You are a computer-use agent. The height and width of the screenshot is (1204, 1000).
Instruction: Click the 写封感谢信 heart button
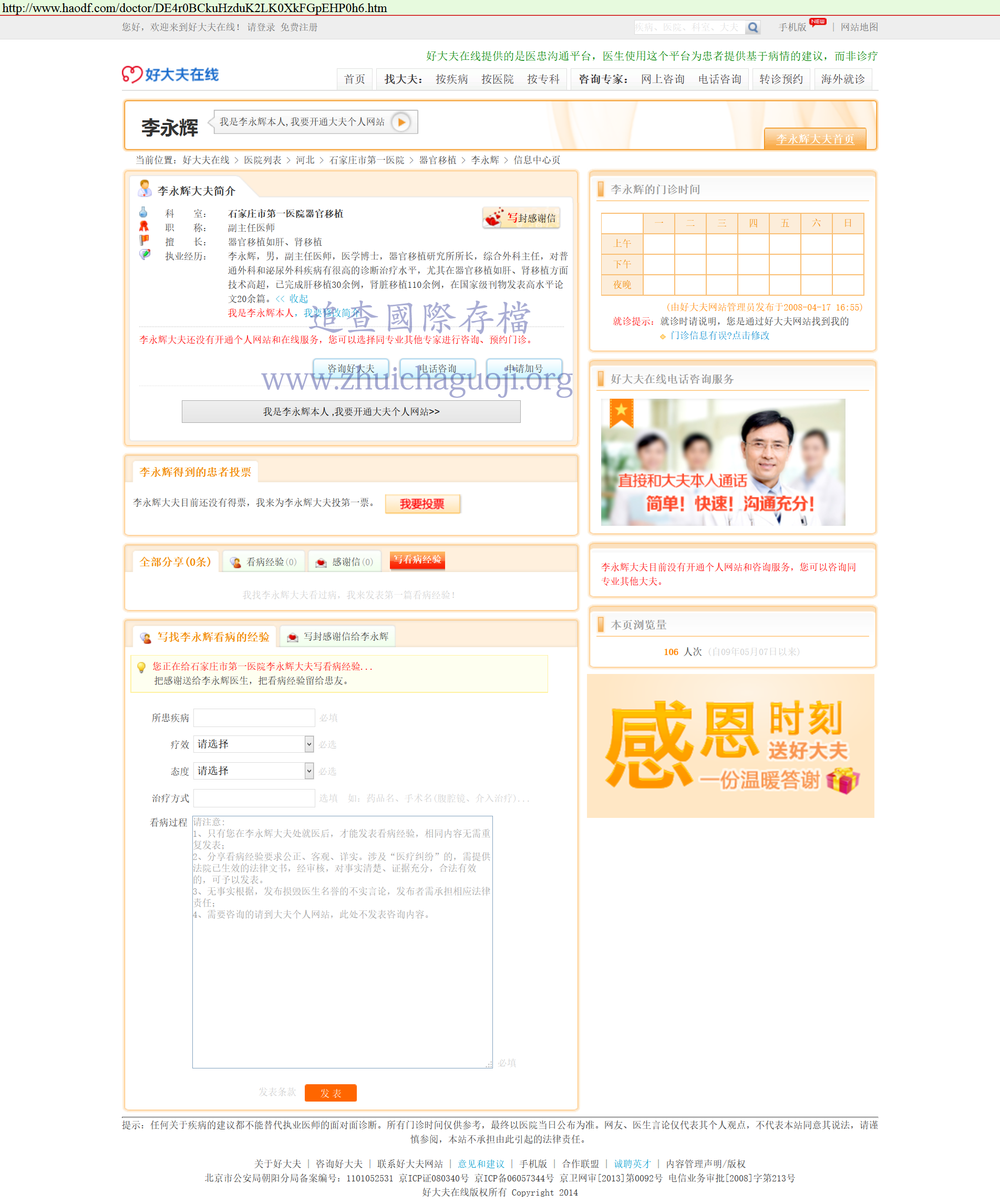[521, 218]
